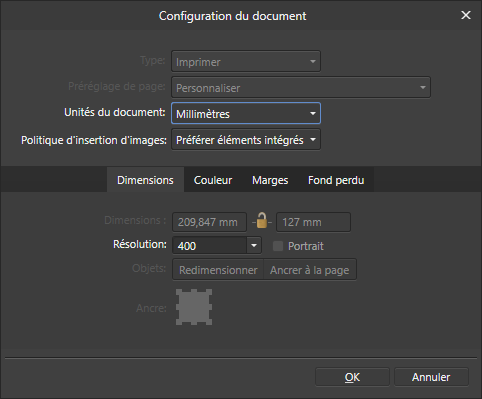Screen dimensions: 482x399
Task: Open Politique d'insertion d'images dropdown
Action: [246, 139]
